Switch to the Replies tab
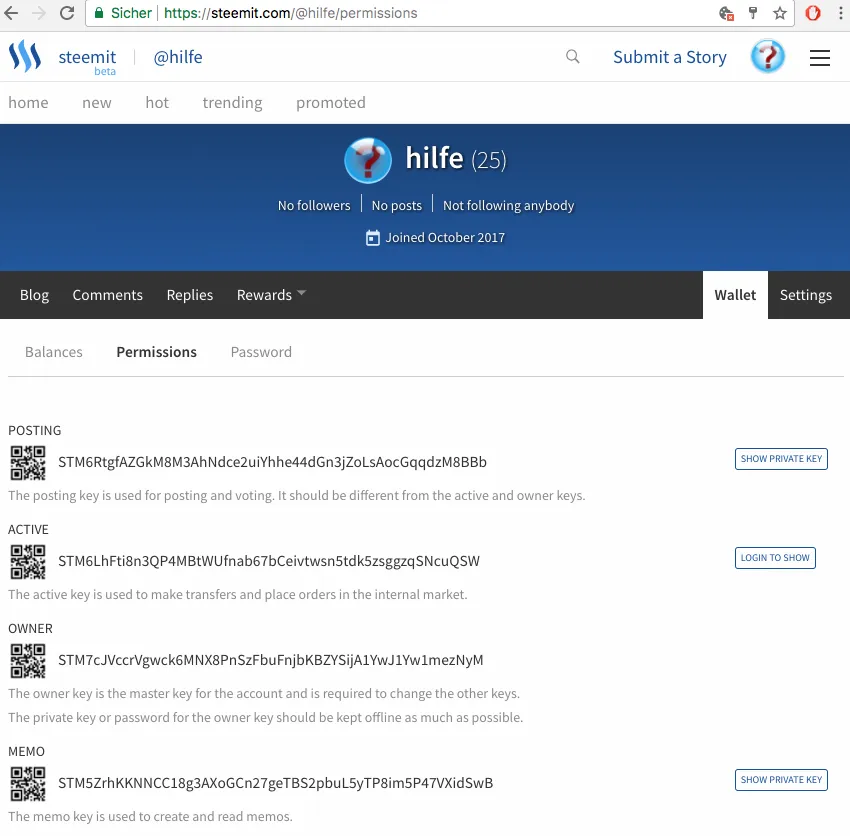This screenshot has height=836, width=850. click(x=190, y=295)
